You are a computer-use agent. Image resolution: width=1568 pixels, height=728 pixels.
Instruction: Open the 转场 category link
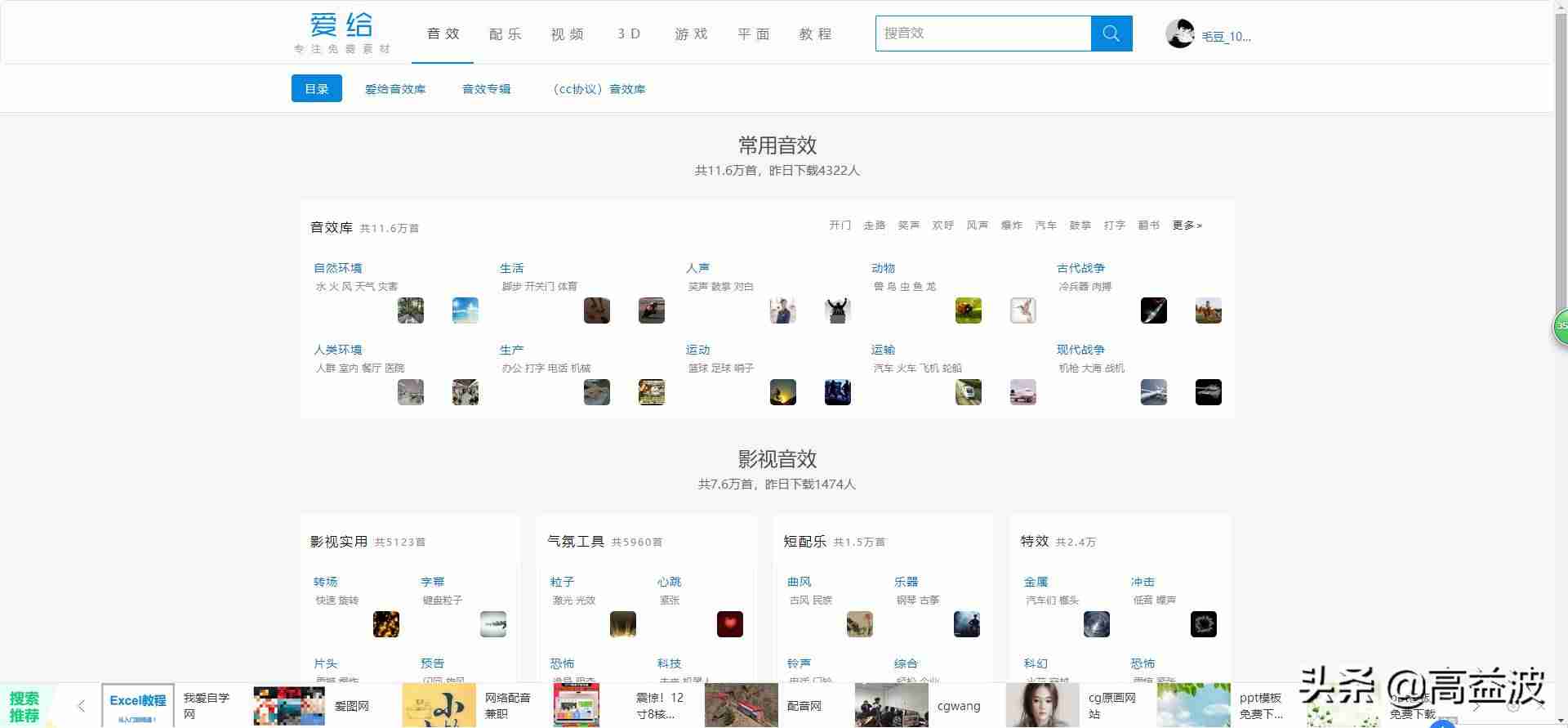pos(326,582)
